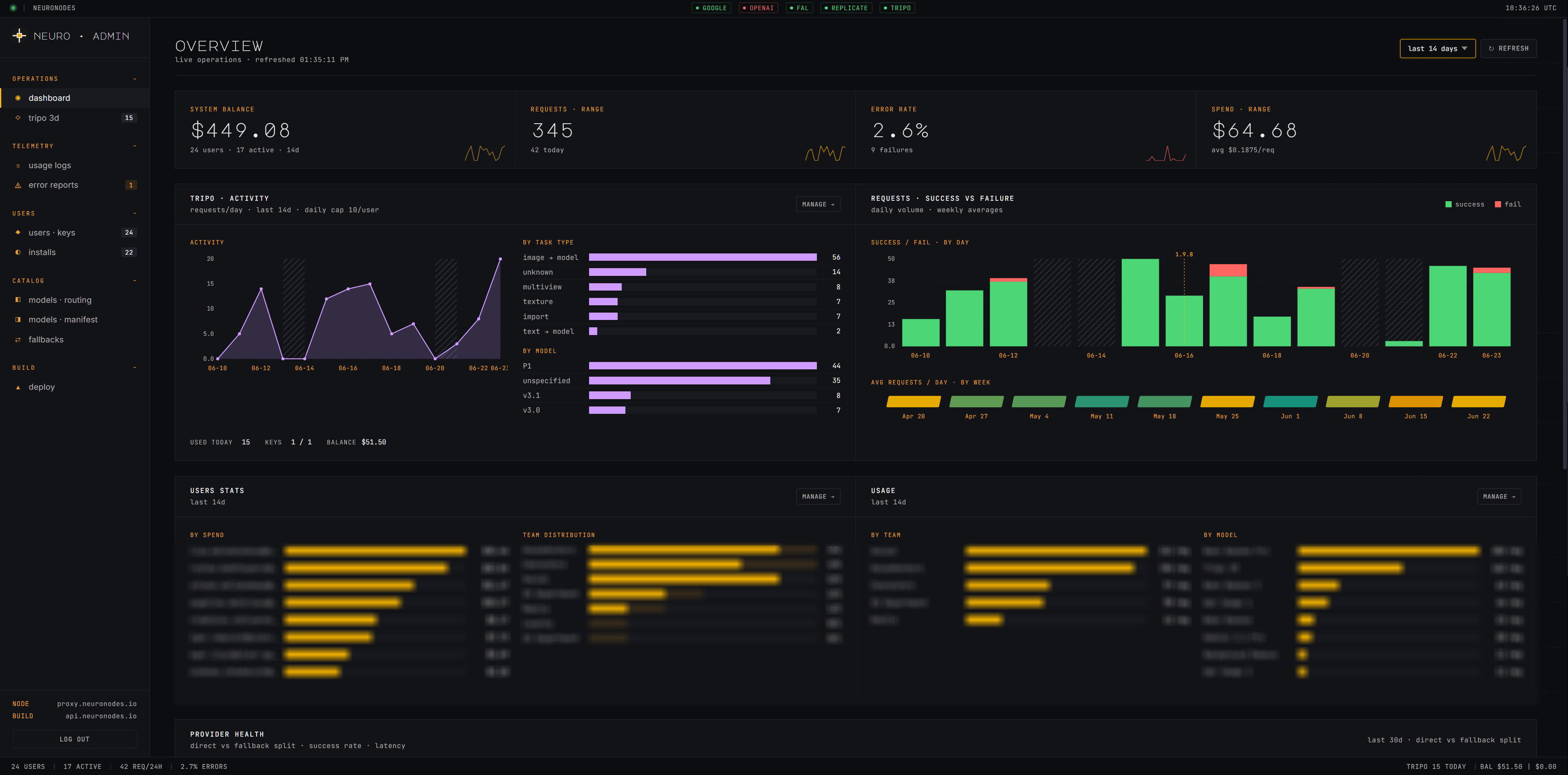Viewport: 1568px width, 775px height.
Task: Click the requests range sparkline
Action: point(825,153)
